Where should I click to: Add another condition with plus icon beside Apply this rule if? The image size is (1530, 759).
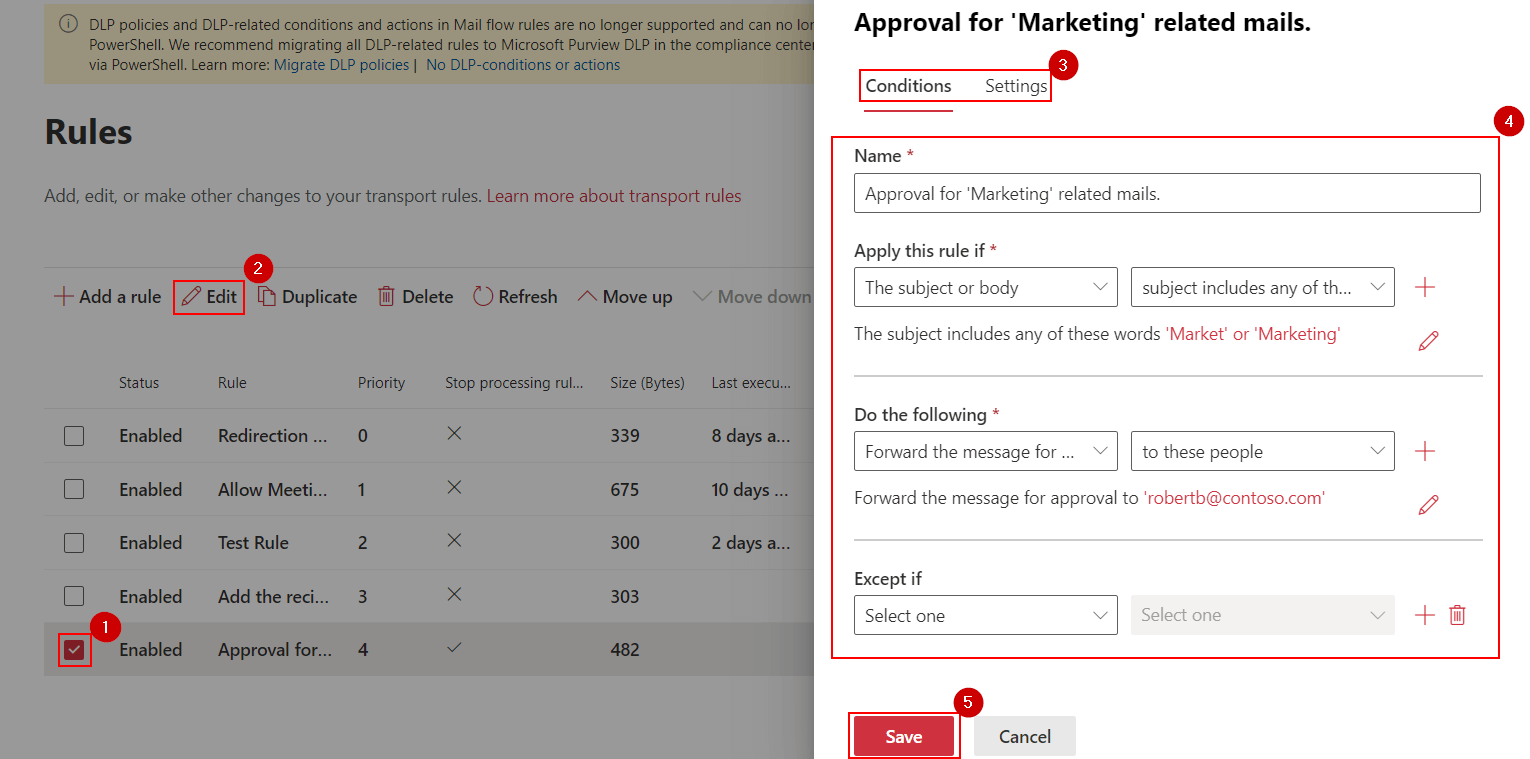[x=1425, y=288]
